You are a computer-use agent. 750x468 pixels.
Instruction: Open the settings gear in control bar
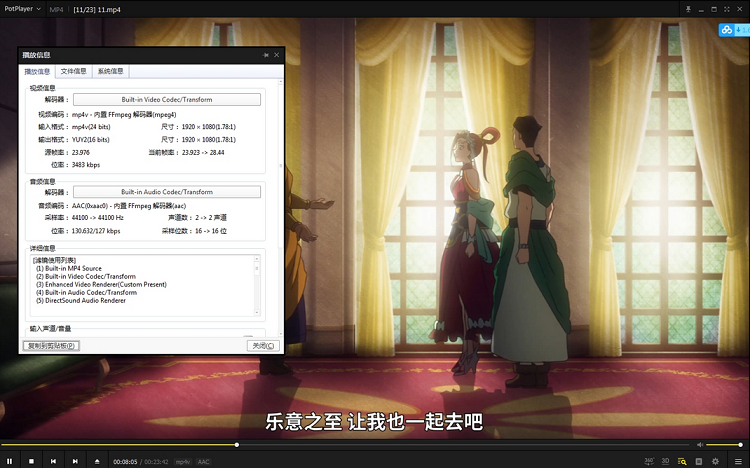tap(715, 461)
